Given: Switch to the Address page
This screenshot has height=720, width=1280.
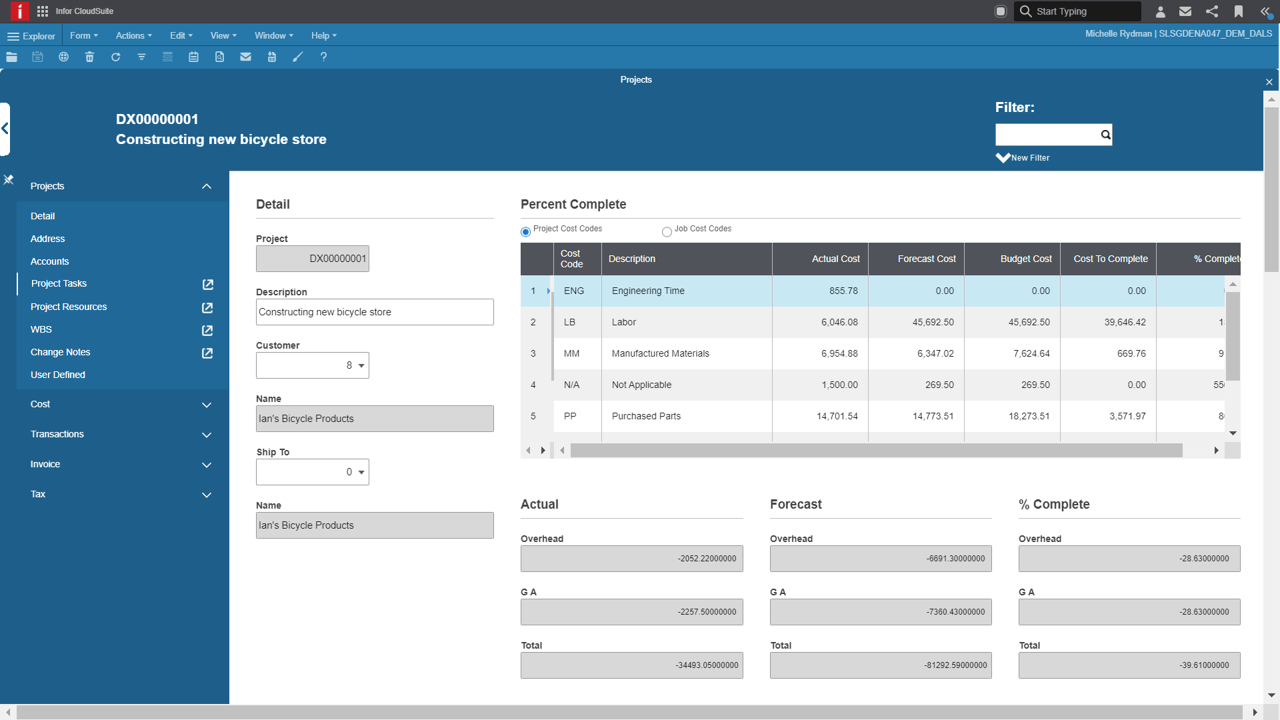Looking at the screenshot, I should coord(47,238).
